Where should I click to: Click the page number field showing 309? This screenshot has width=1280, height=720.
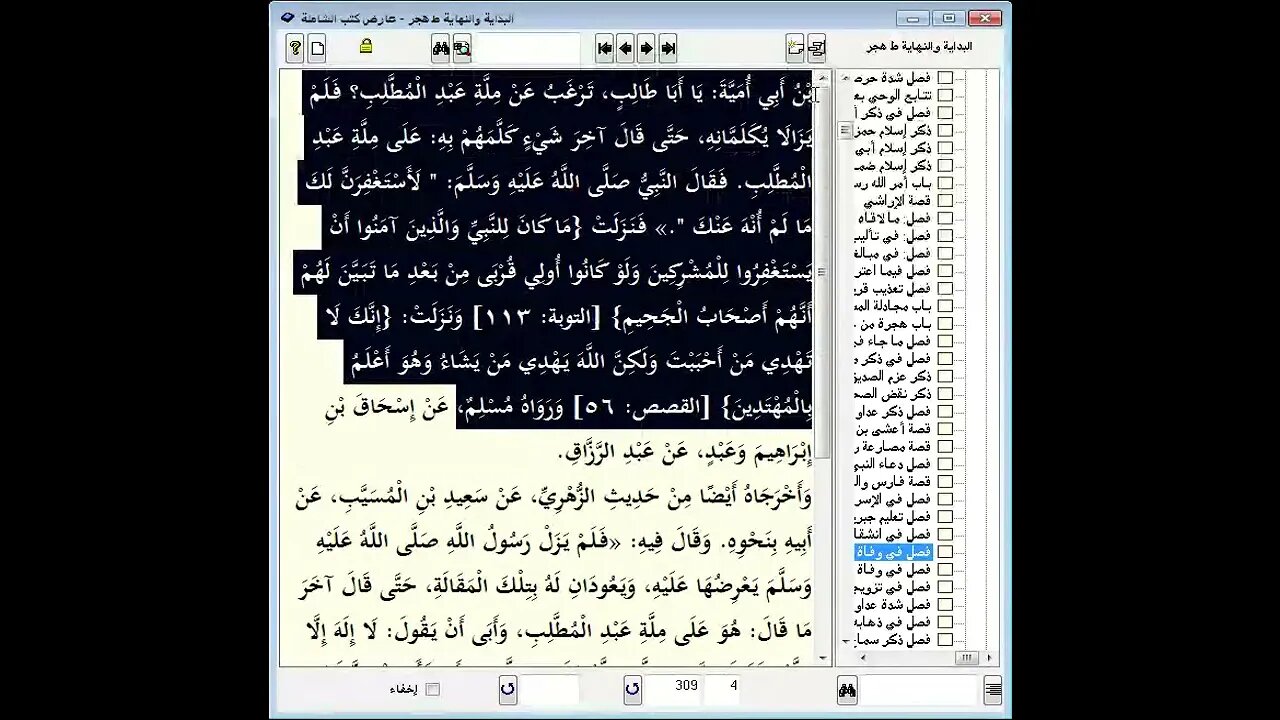click(x=672, y=688)
